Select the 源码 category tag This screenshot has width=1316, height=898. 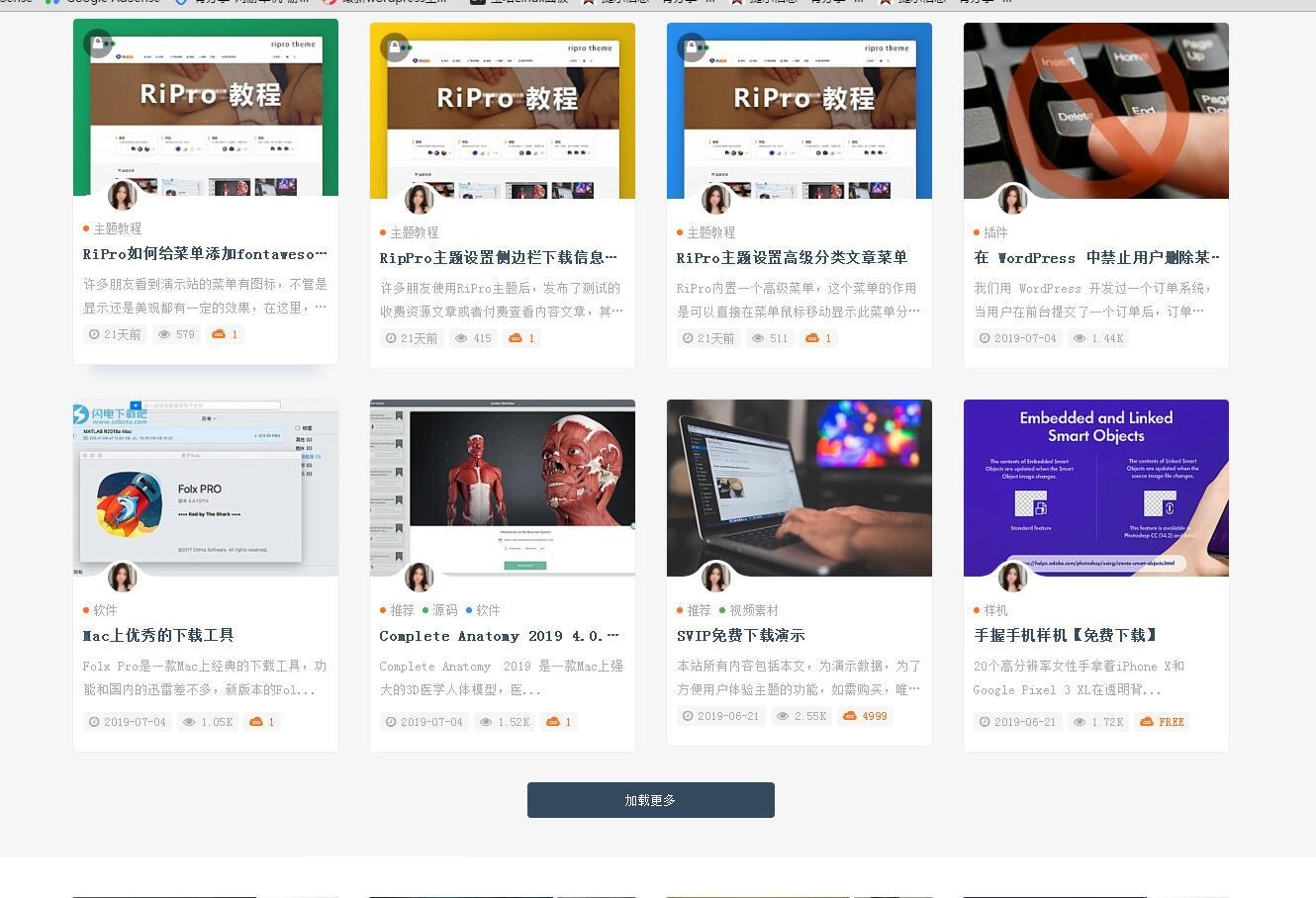[x=445, y=610]
